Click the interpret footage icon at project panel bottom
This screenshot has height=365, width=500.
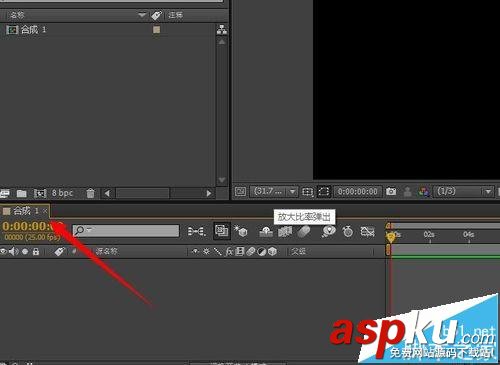[5, 193]
